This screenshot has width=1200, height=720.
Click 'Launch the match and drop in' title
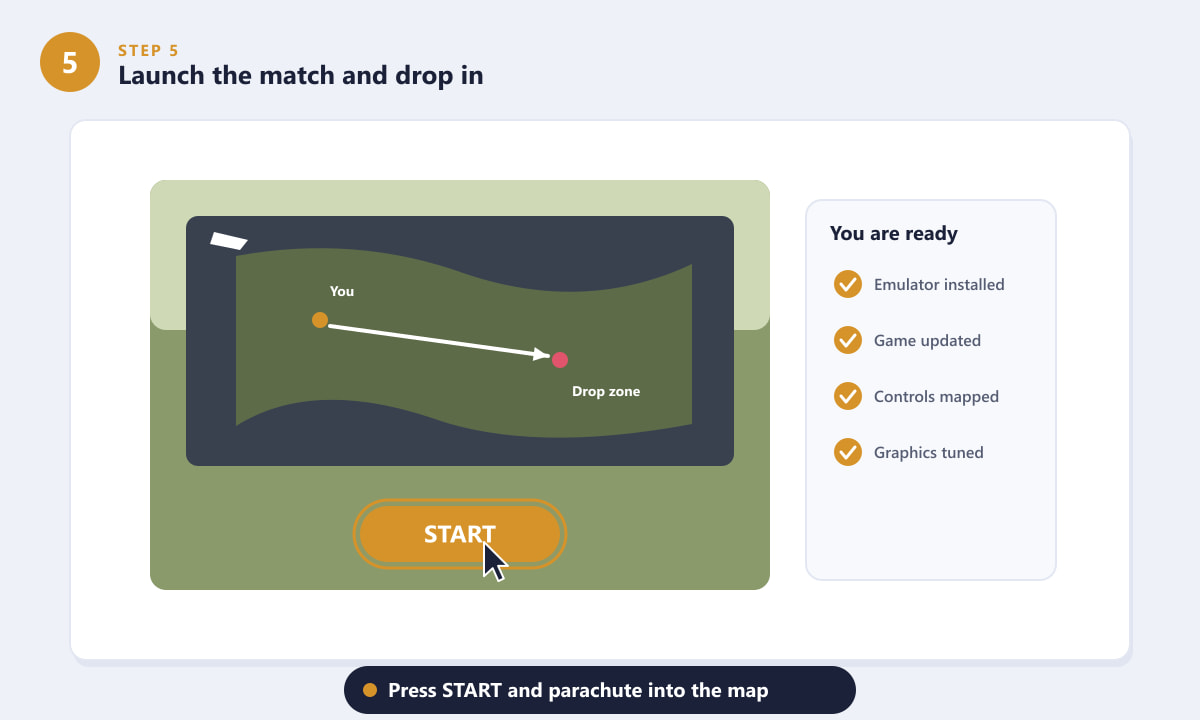coord(301,75)
